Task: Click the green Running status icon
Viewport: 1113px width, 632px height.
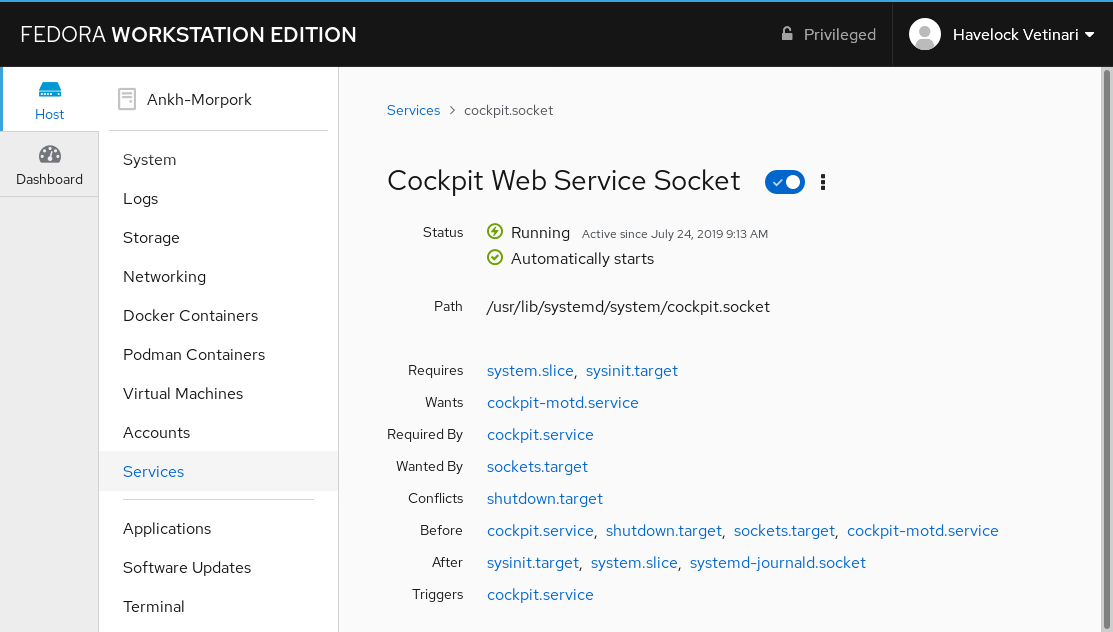Action: [x=495, y=231]
